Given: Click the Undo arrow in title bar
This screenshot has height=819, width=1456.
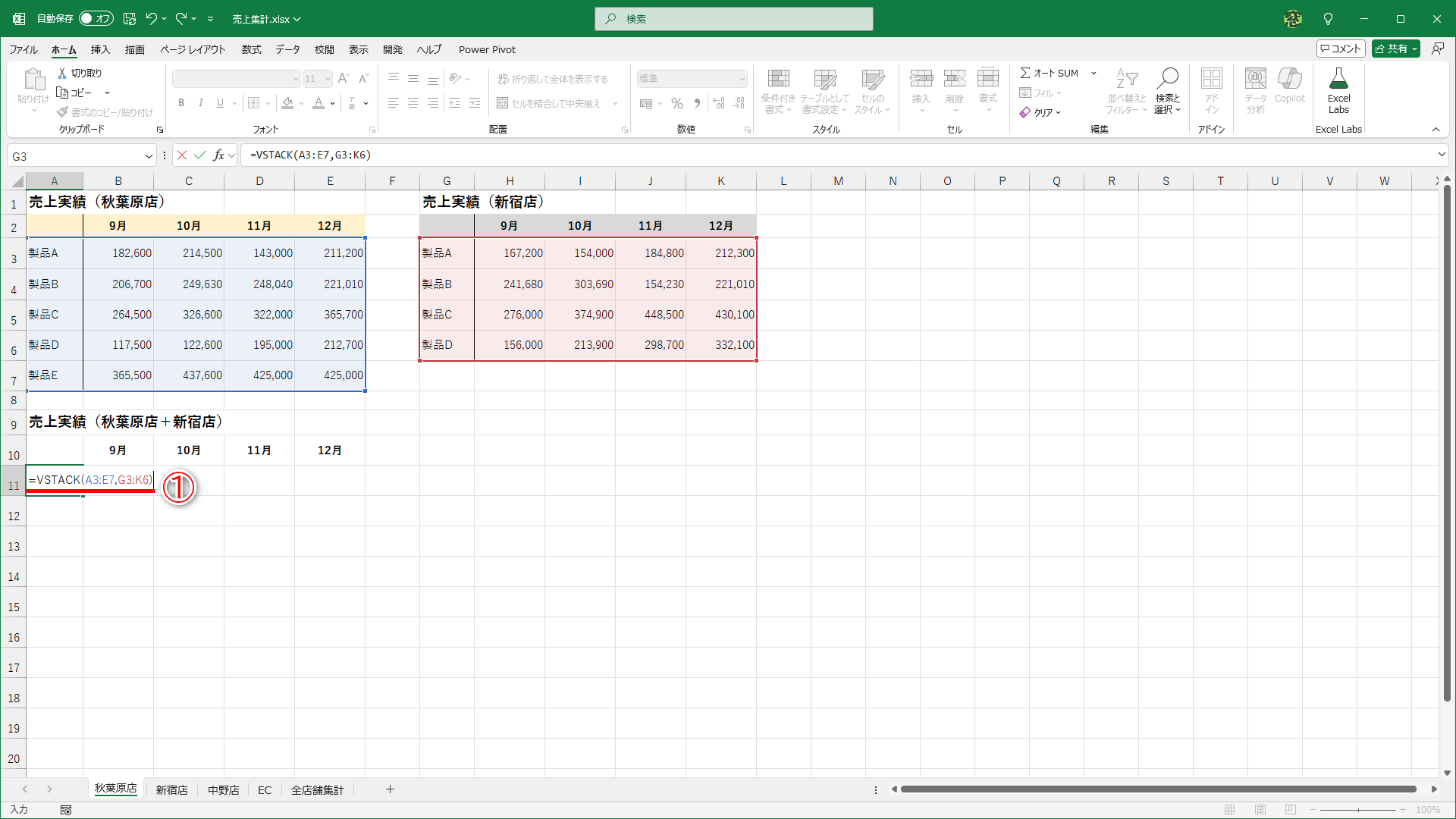Looking at the screenshot, I should (152, 18).
